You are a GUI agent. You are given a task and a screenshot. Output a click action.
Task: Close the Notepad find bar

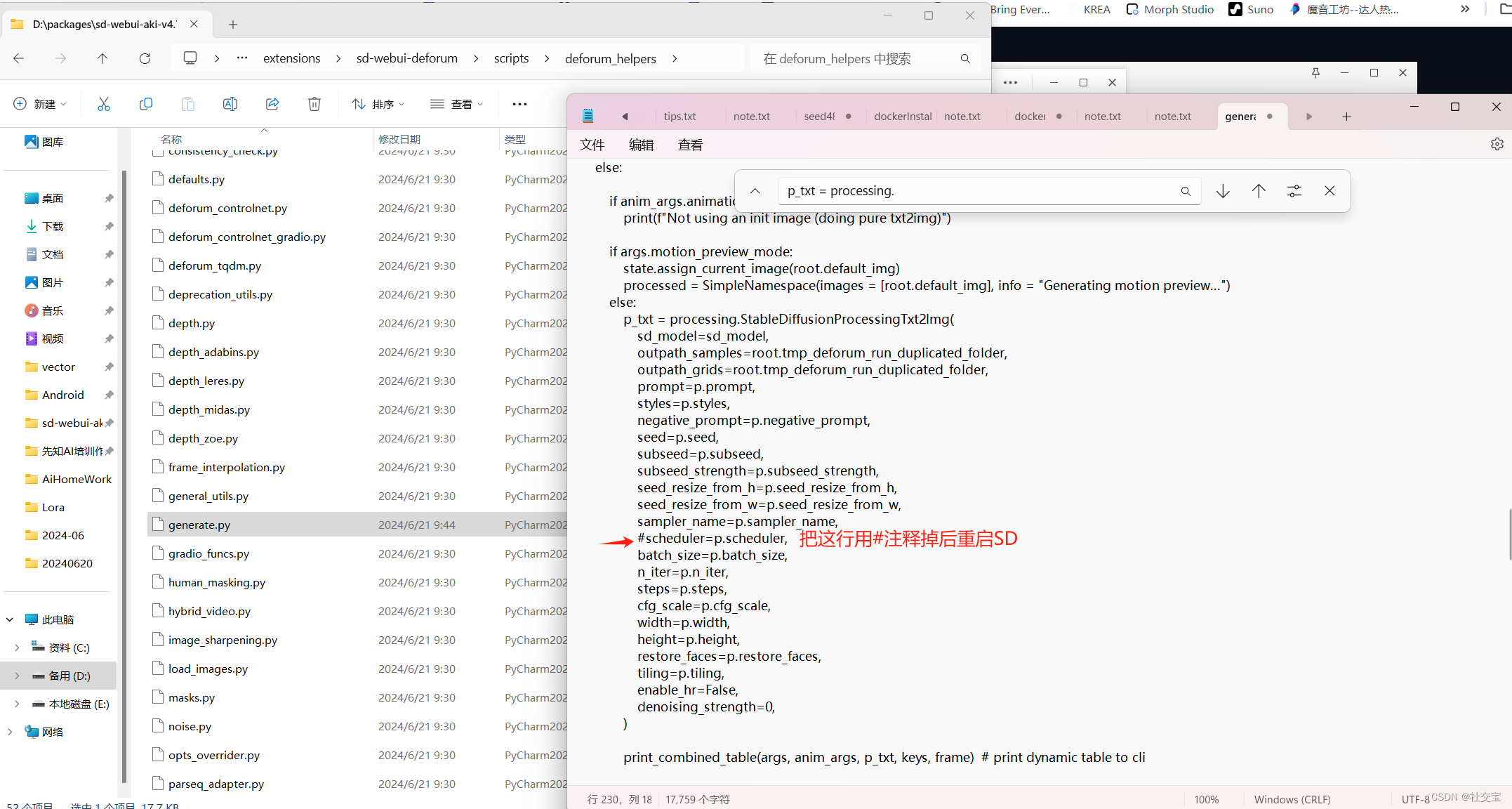point(1329,191)
